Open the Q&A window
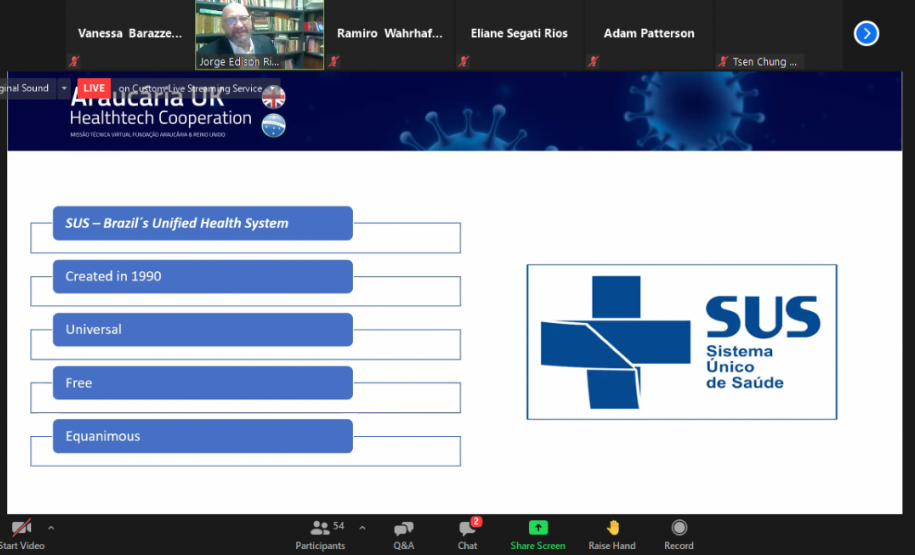The width and height of the screenshot is (915, 555). (403, 534)
